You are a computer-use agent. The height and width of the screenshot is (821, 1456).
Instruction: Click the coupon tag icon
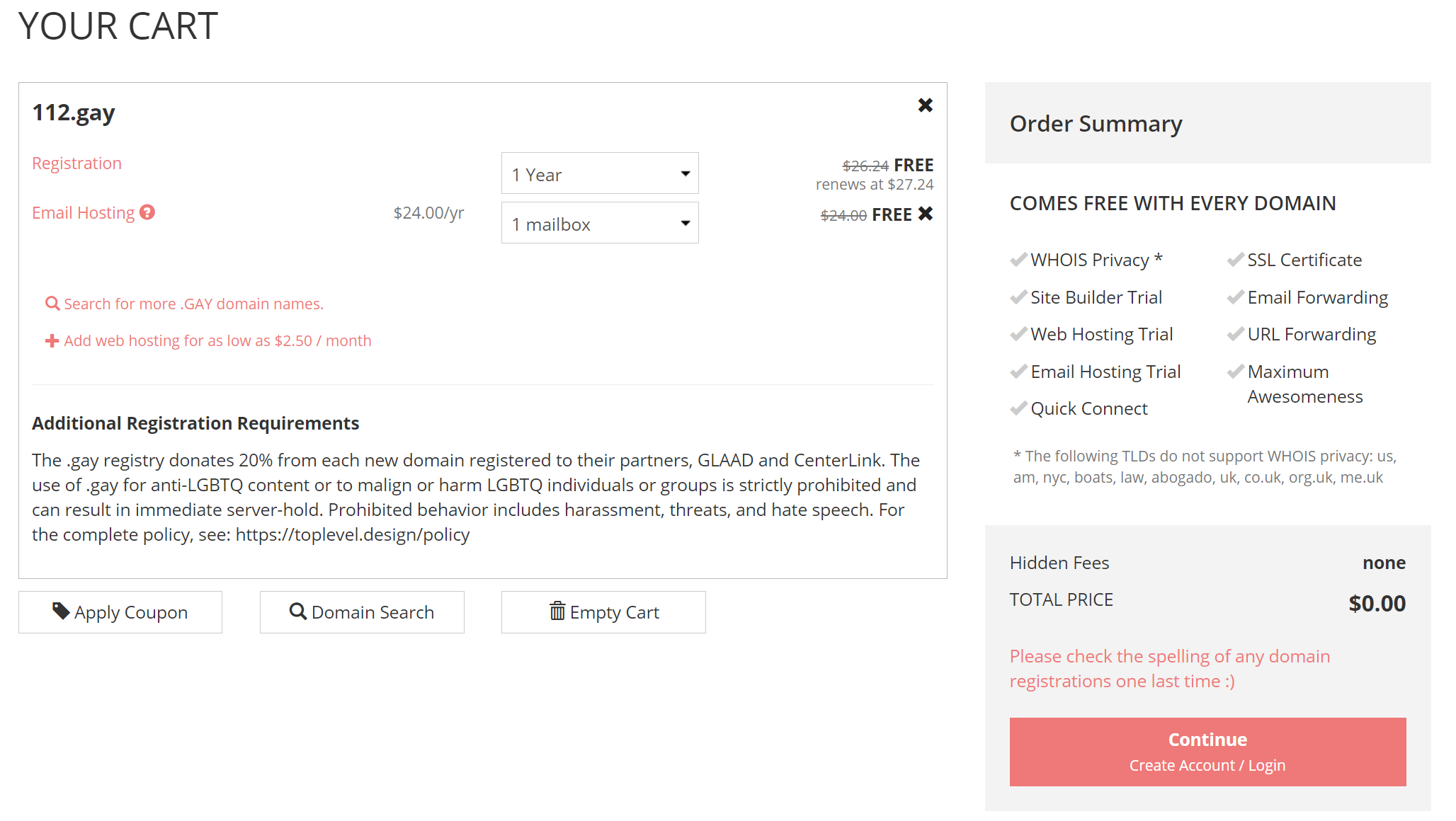point(61,611)
